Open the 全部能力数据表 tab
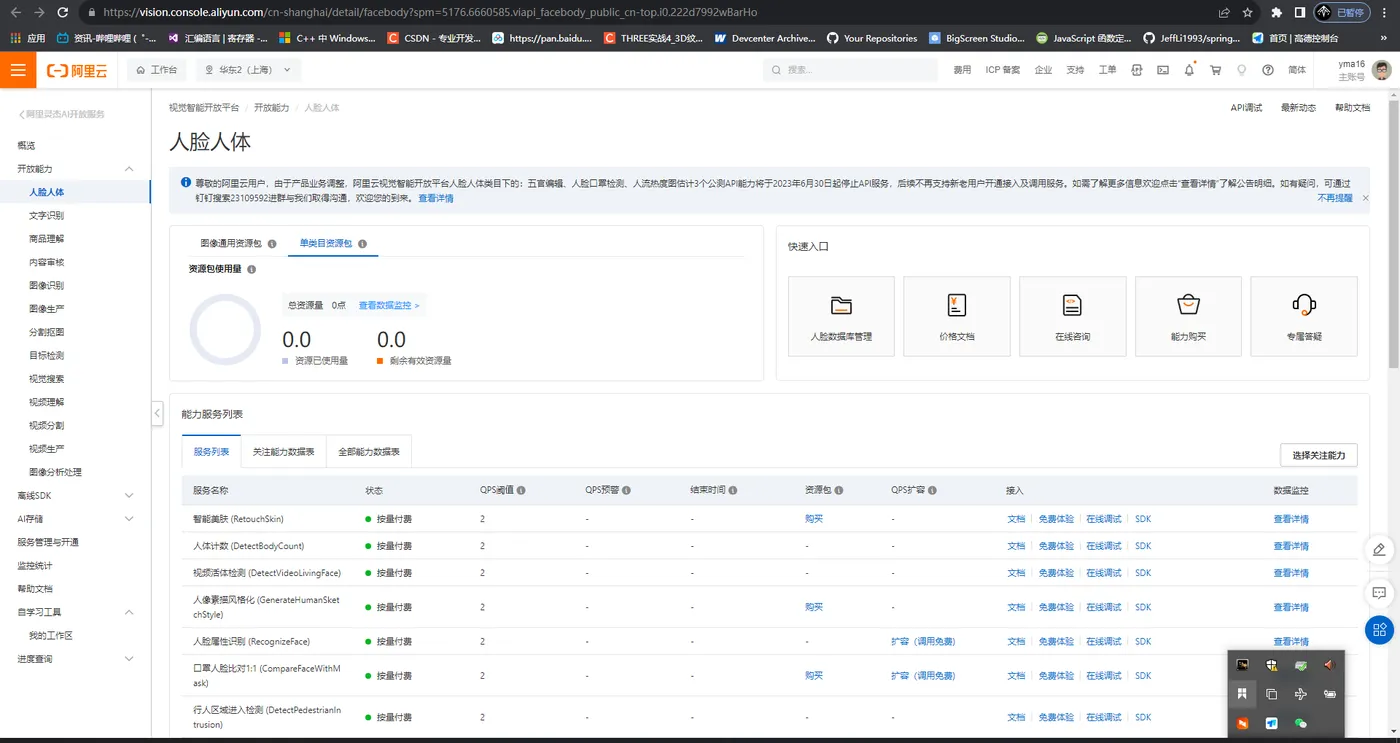Image resolution: width=1400 pixels, height=743 pixels. coord(369,452)
